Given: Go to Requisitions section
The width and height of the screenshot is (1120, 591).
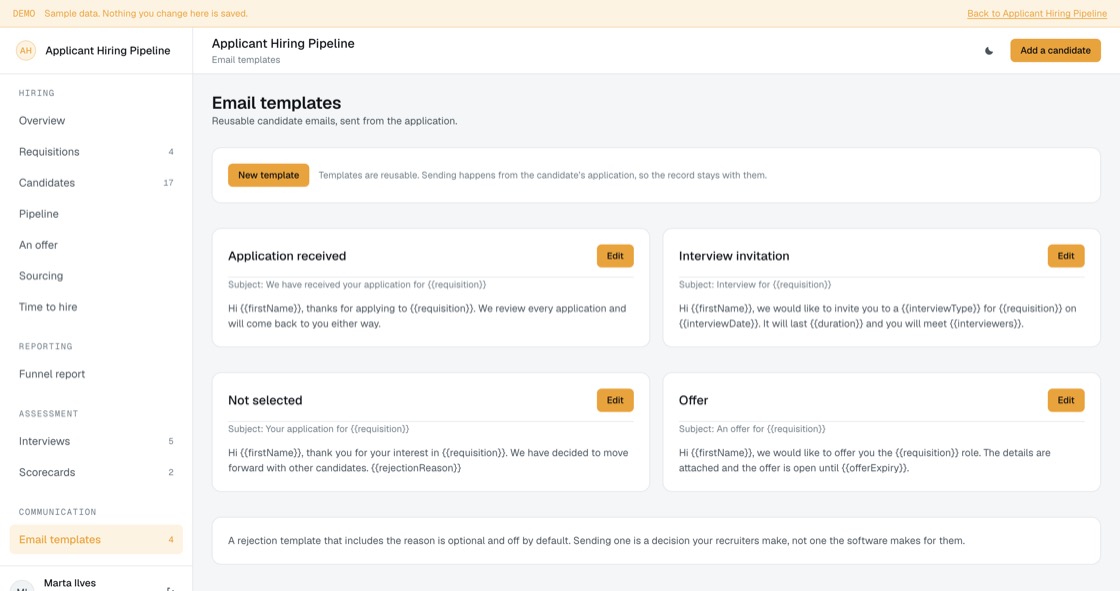Looking at the screenshot, I should (96, 152).
